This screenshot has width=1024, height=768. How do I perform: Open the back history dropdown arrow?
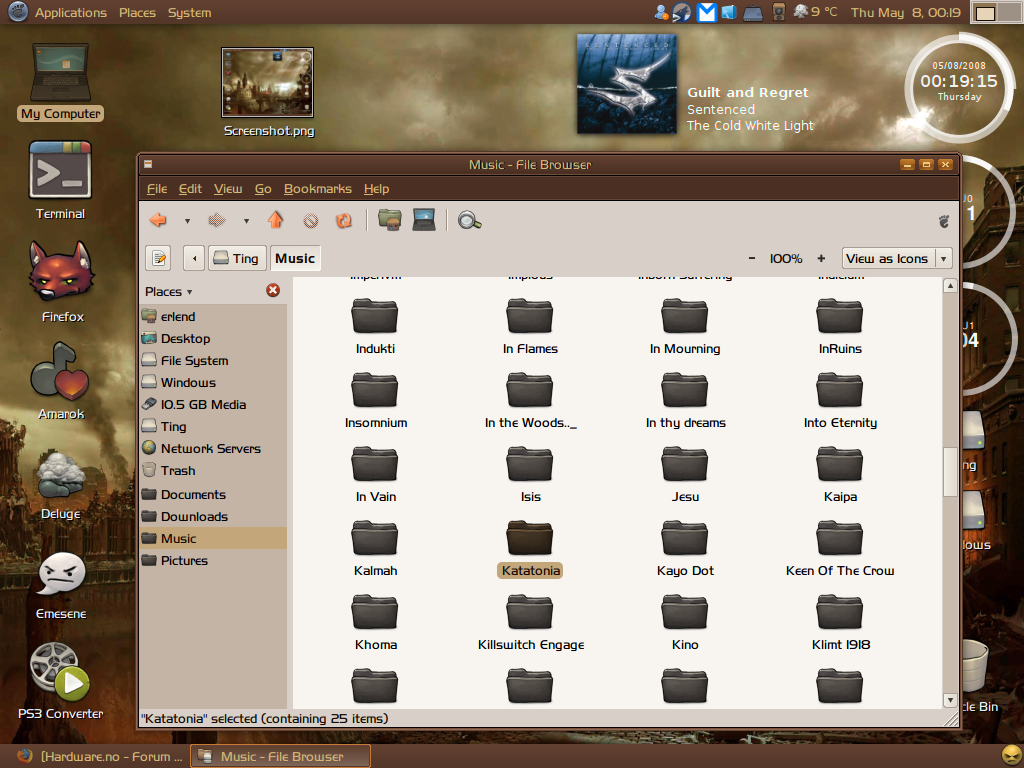click(x=187, y=221)
